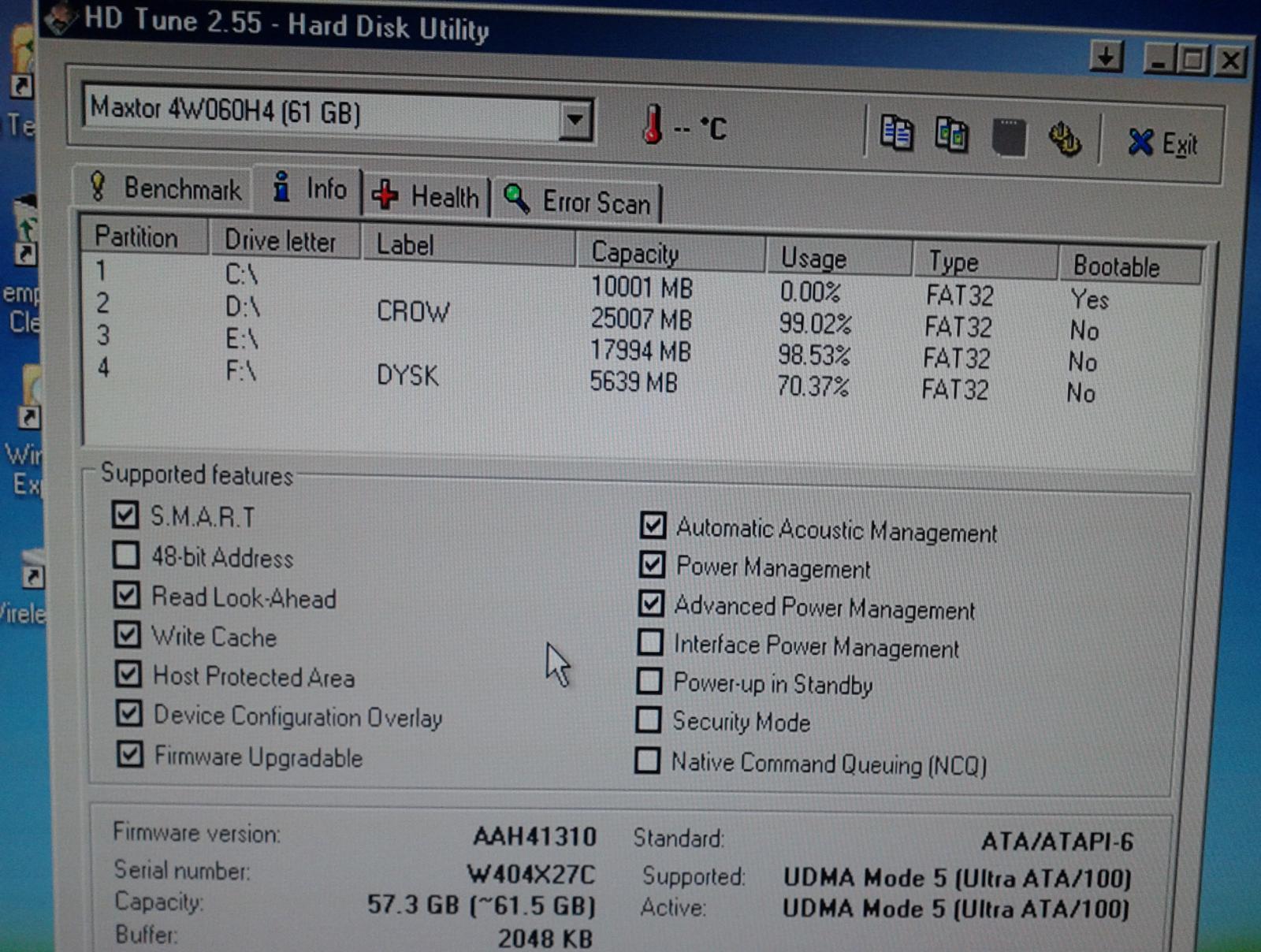This screenshot has width=1261, height=952.
Task: Click the copy info to clipboard icon
Action: coord(897,133)
